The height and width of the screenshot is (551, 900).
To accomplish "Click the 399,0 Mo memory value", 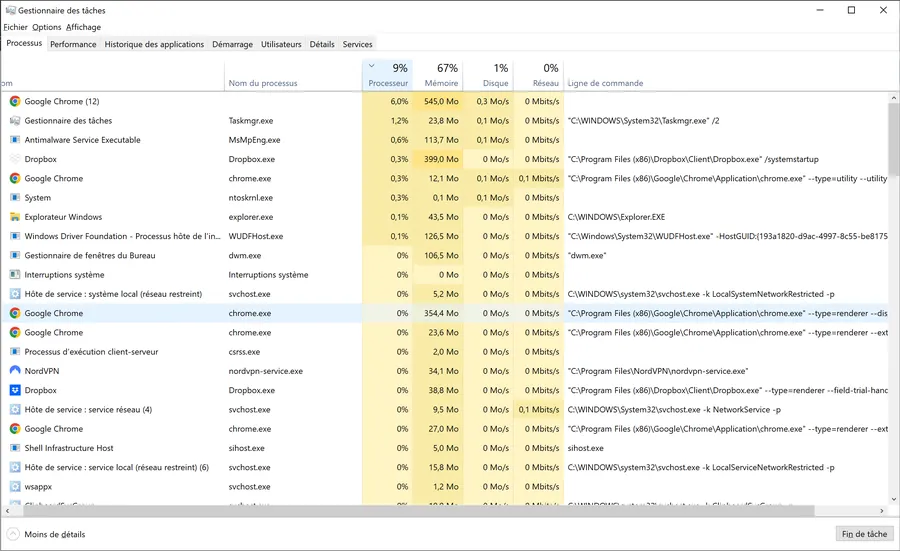I will point(441,159).
